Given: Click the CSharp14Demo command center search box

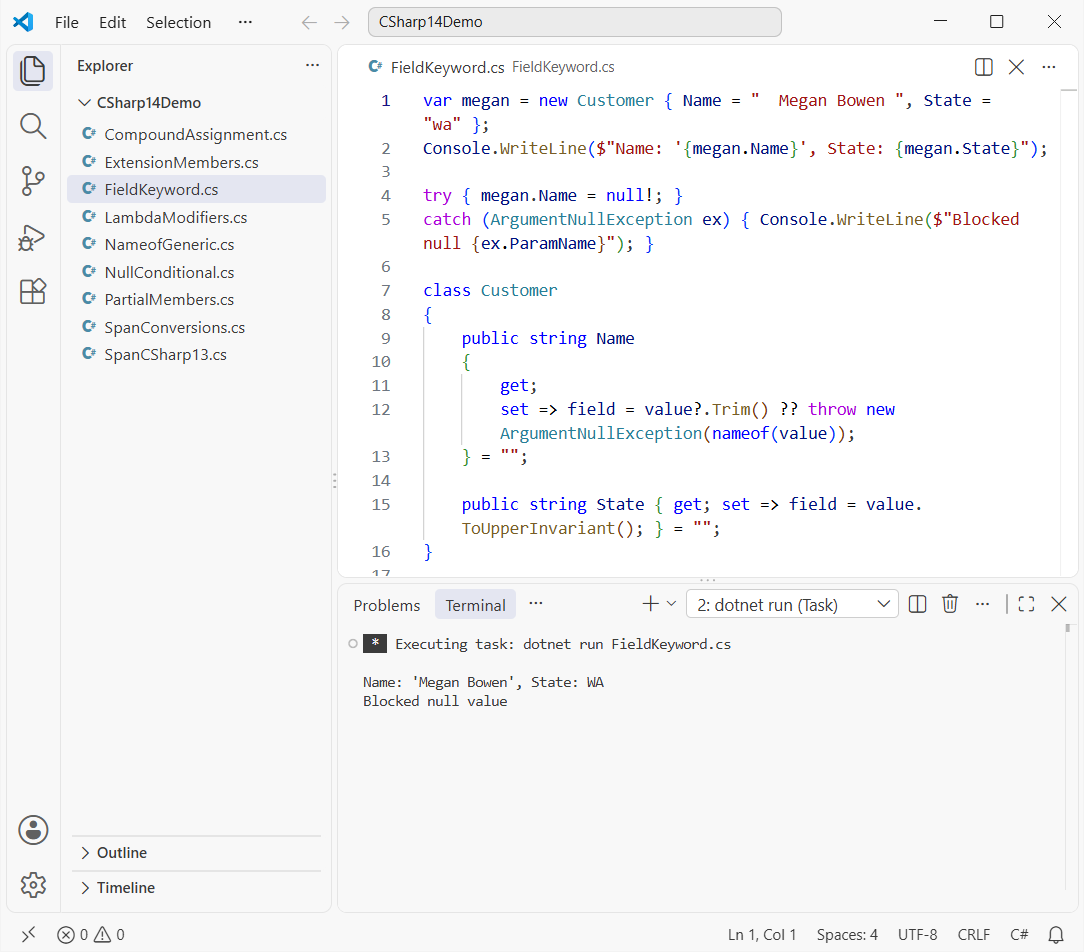Looking at the screenshot, I should pyautogui.click(x=574, y=22).
